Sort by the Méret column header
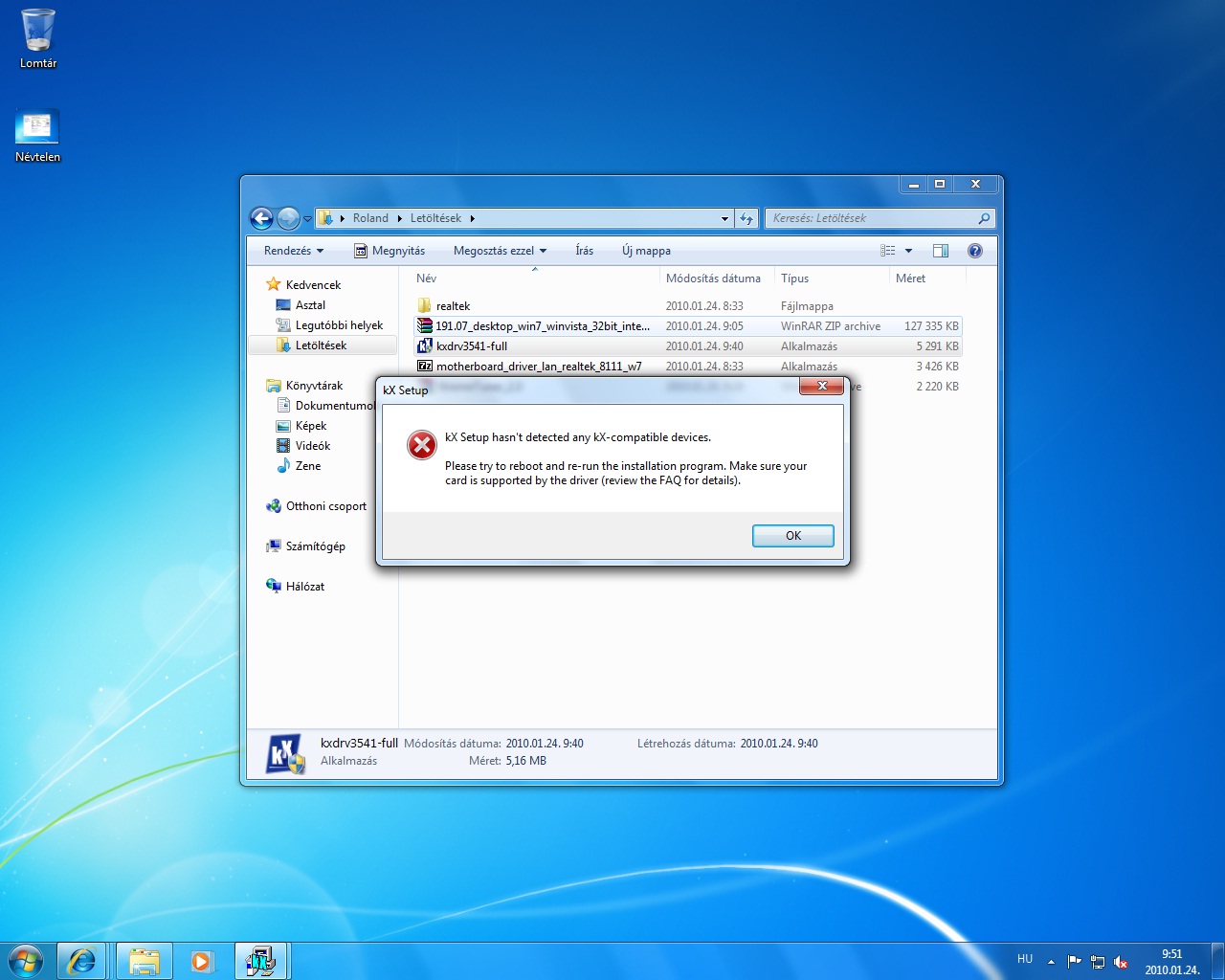 (x=927, y=278)
